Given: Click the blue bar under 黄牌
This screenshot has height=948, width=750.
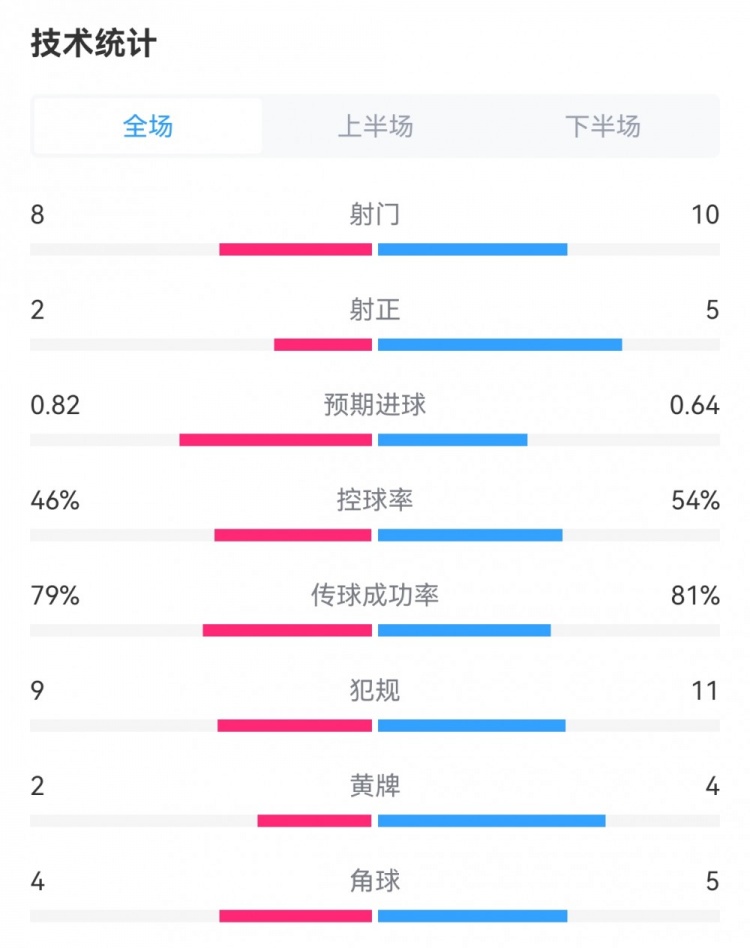Looking at the screenshot, I should (x=492, y=821).
